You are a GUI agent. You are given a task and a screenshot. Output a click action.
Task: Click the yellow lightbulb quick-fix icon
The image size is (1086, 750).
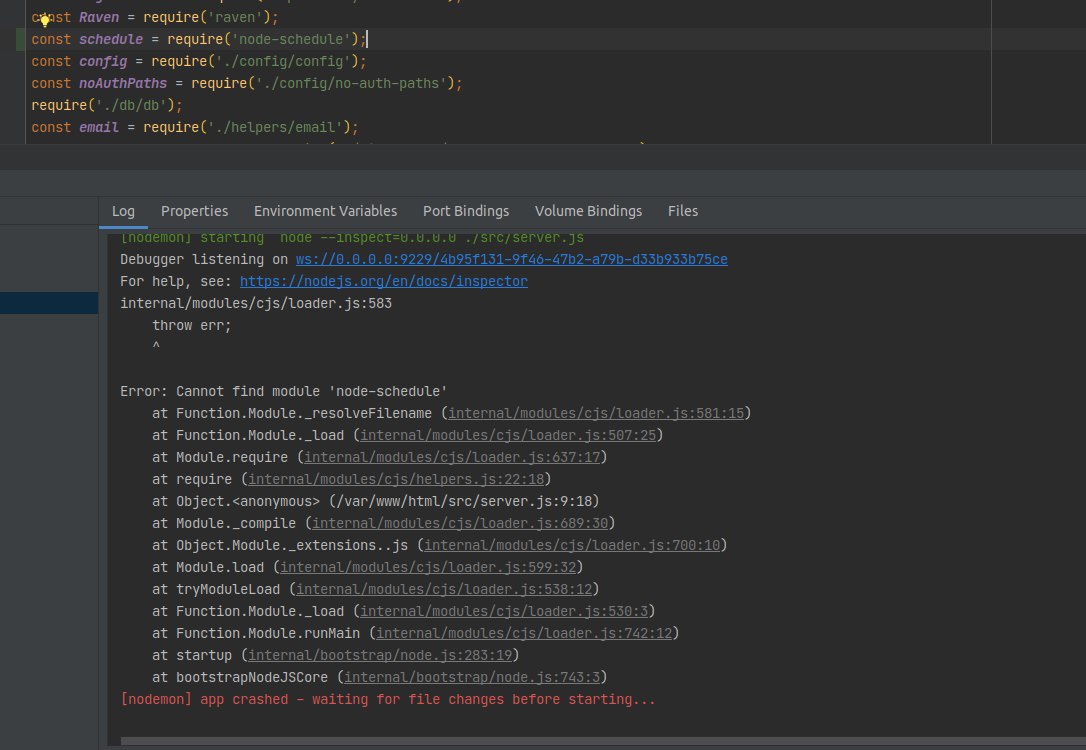45,19
